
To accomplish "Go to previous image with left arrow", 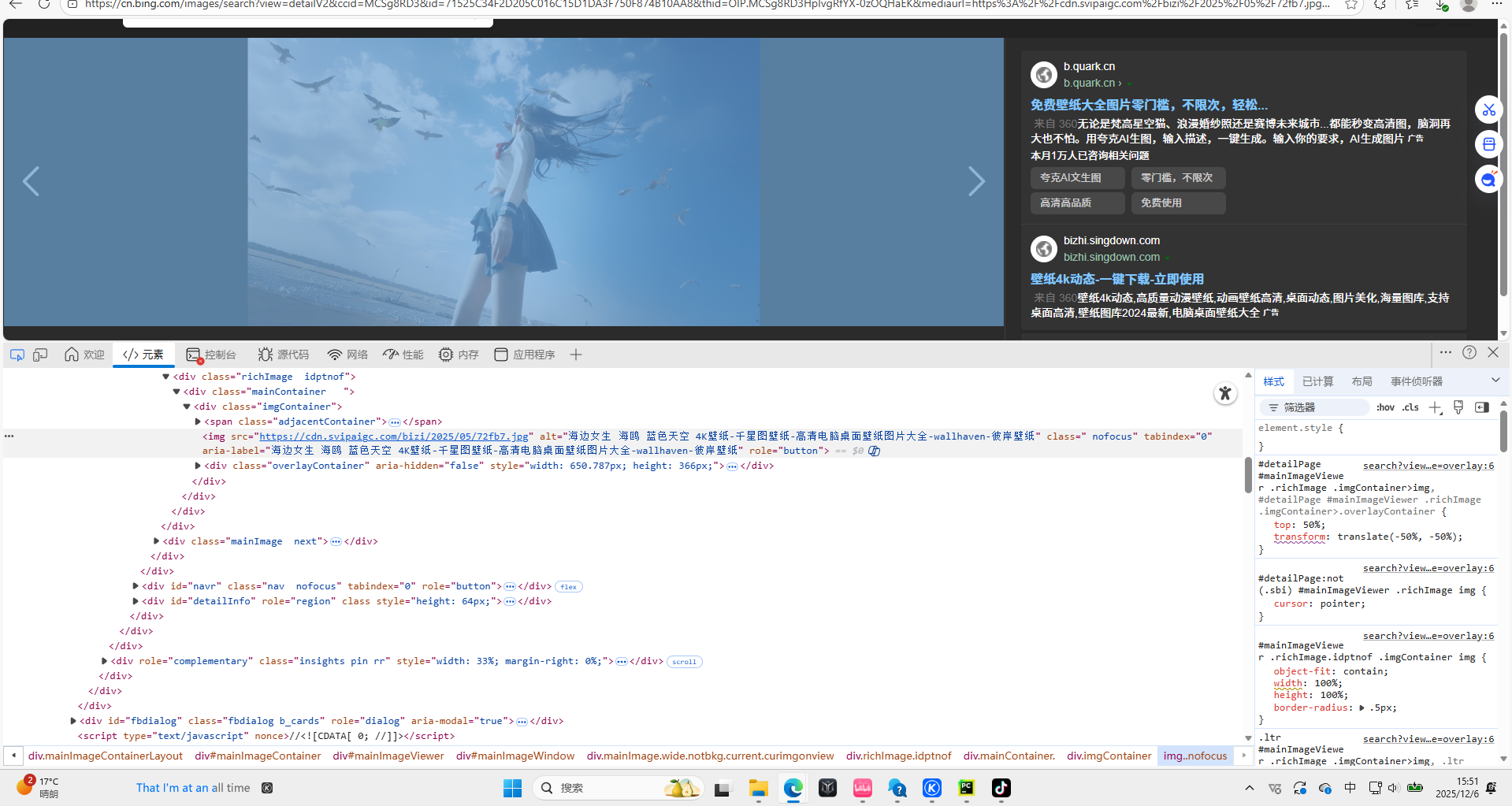I will 31,182.
